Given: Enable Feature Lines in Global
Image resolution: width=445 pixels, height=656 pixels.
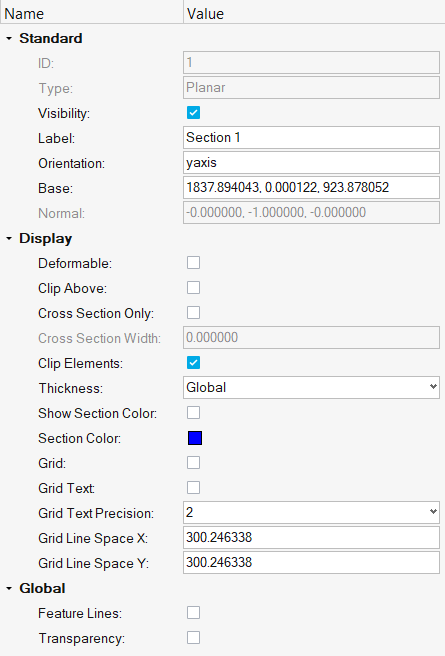Looking at the screenshot, I should (193, 612).
